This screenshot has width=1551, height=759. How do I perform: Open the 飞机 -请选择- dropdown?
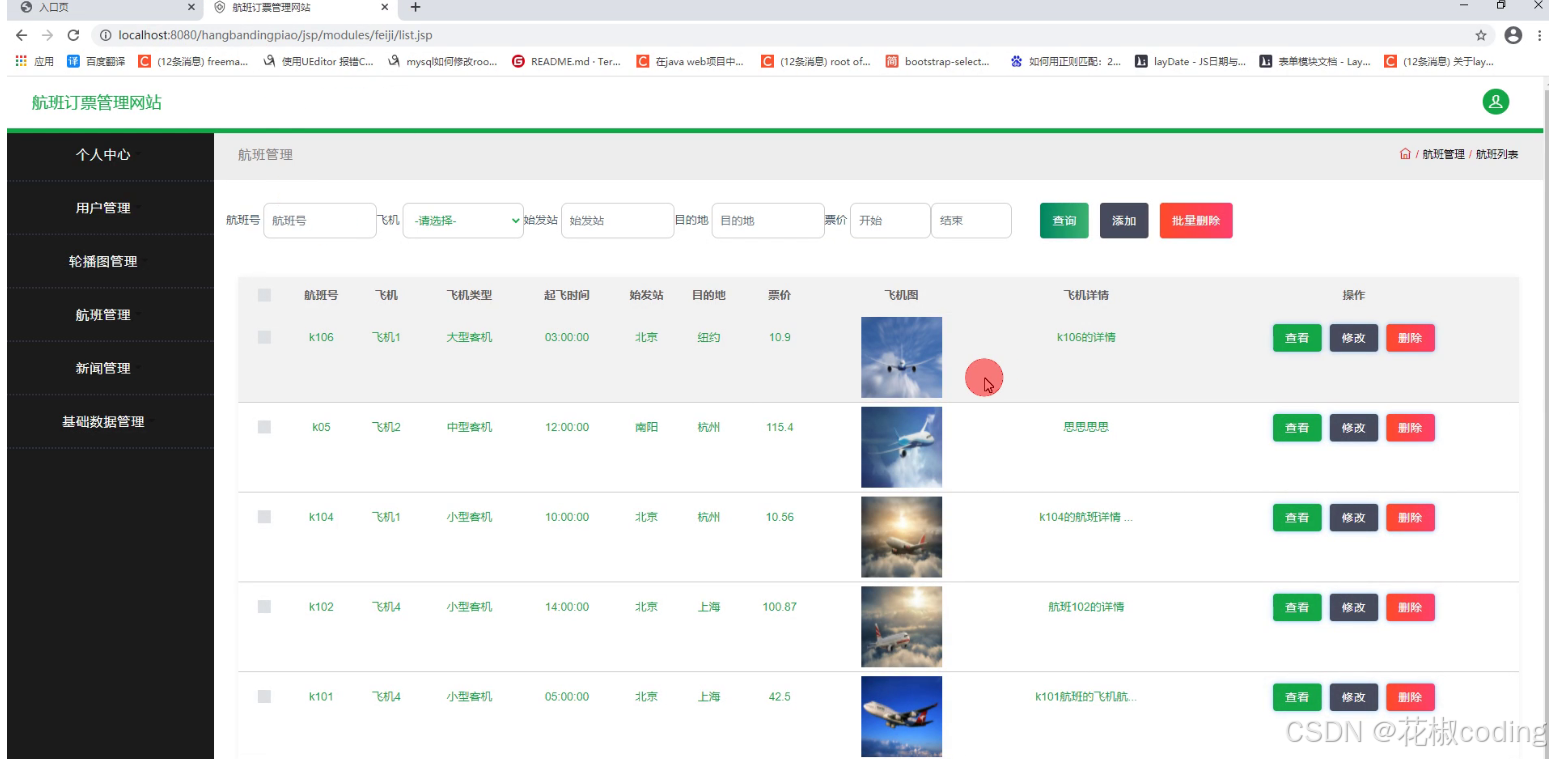pos(463,221)
